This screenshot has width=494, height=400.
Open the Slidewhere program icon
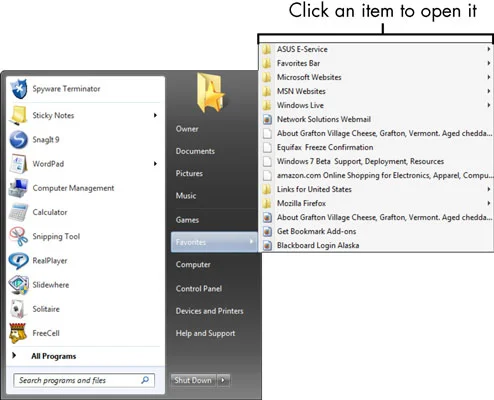point(18,285)
